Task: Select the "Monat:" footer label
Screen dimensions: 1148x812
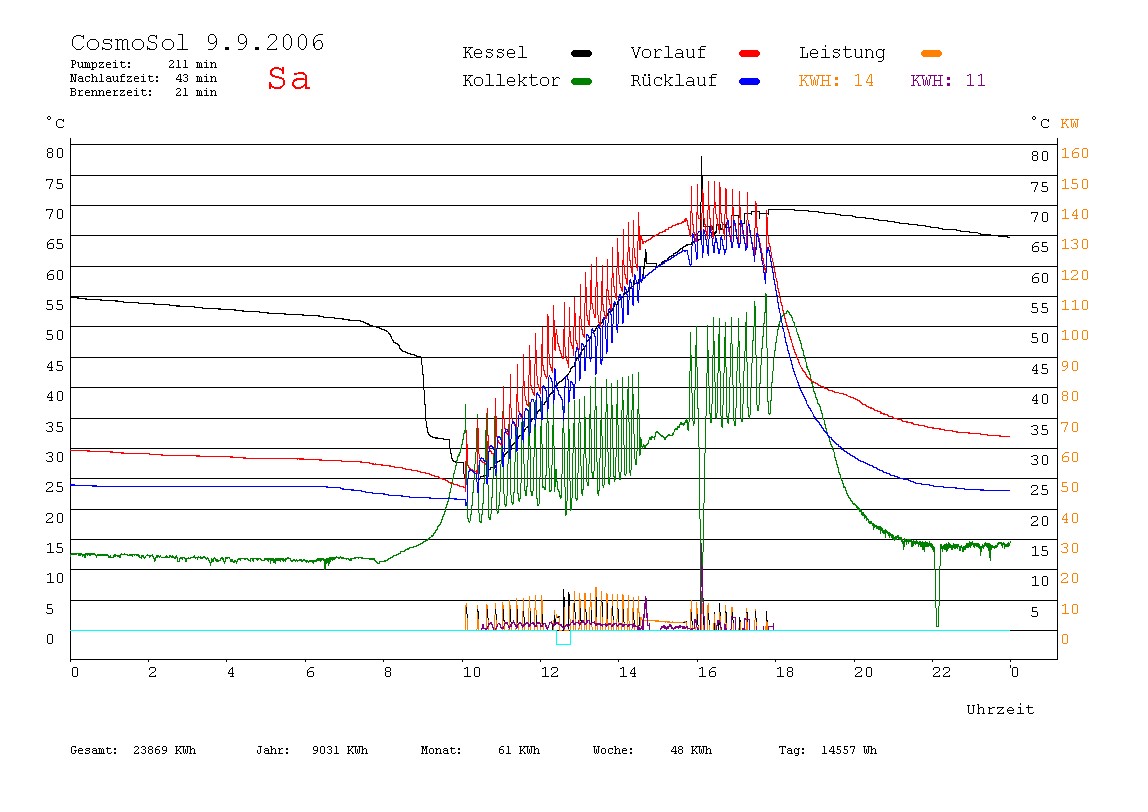Action: click(441, 750)
